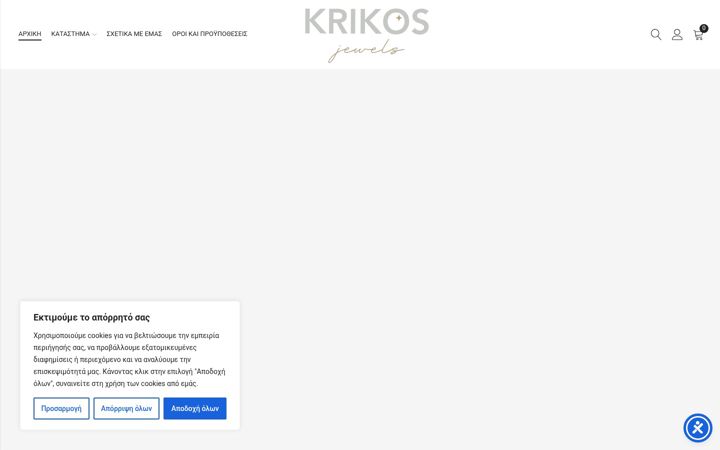Click Απόρριψη όλων to reject cookies
Viewport: 720px width, 450px height.
126,408
